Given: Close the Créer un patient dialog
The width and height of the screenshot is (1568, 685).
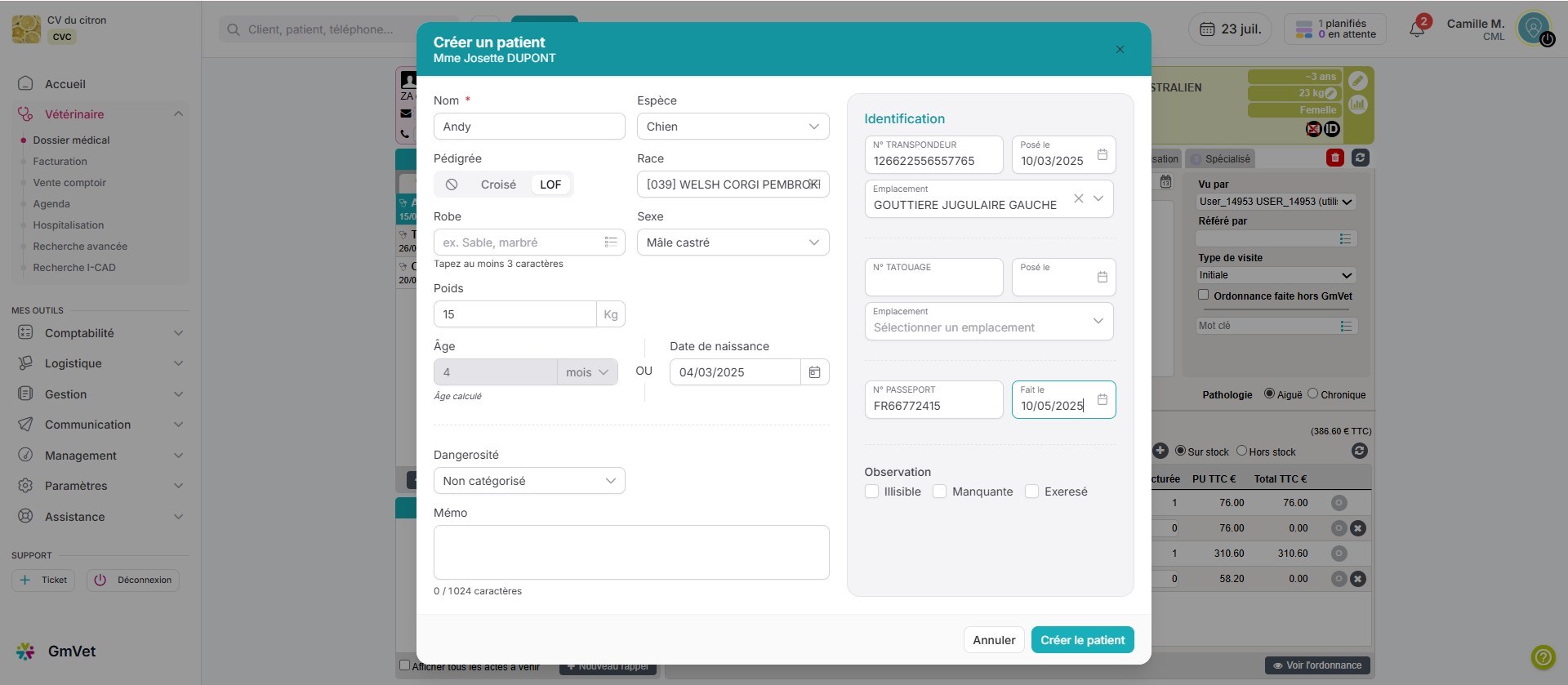Looking at the screenshot, I should (1120, 50).
